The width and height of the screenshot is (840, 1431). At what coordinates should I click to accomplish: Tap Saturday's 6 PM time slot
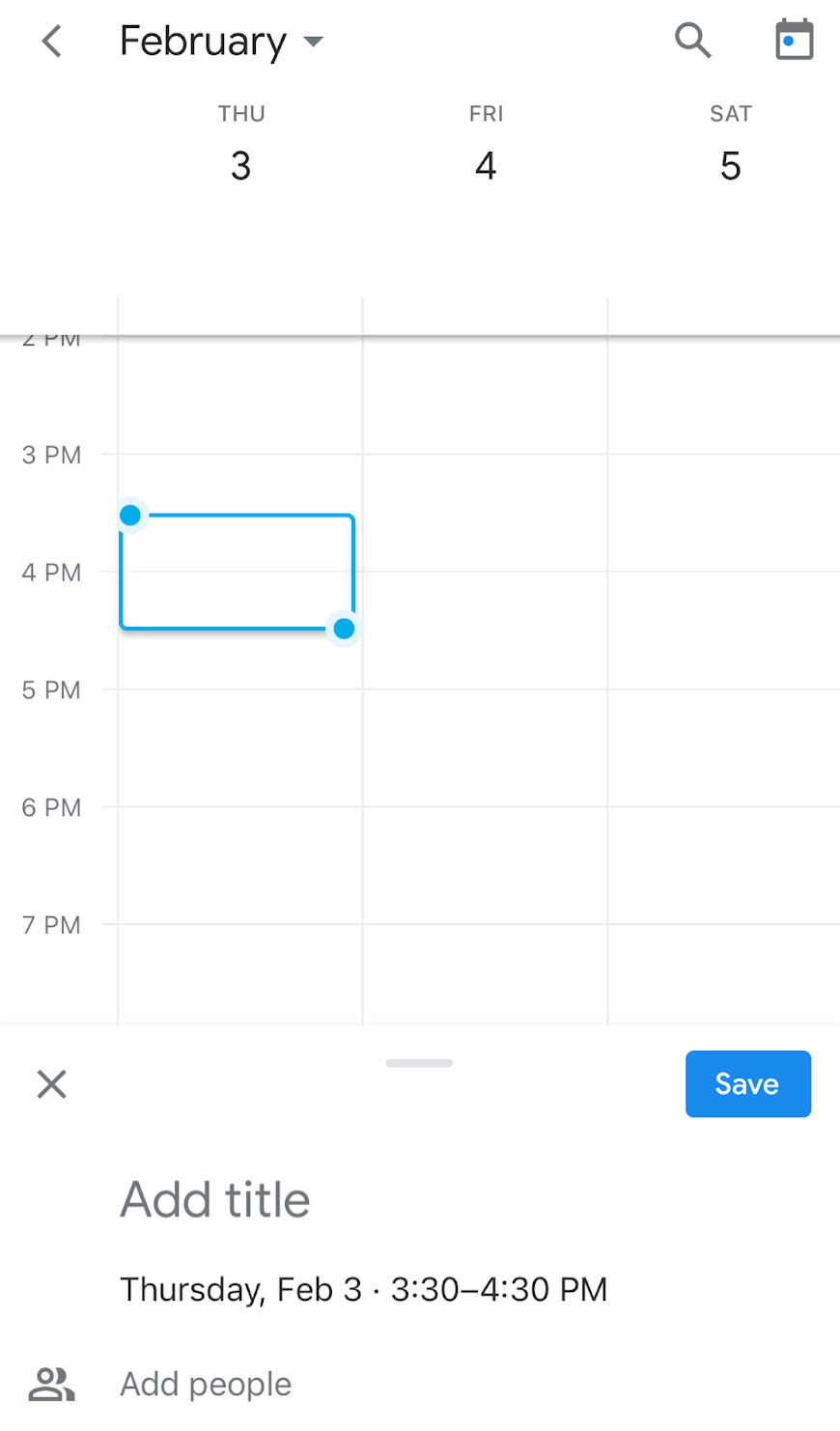point(723,865)
